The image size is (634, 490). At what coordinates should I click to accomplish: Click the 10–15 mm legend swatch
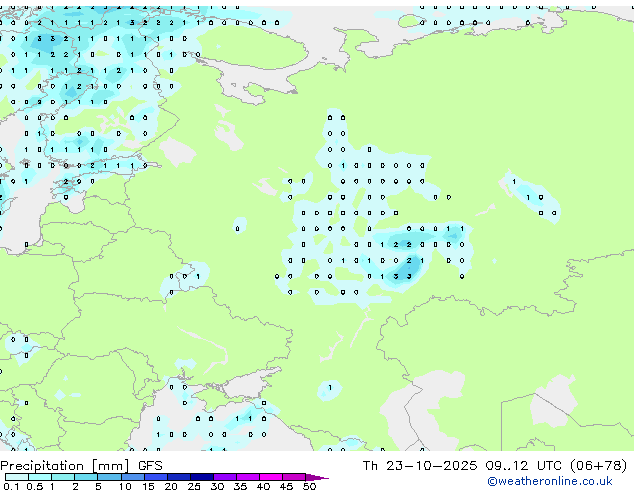coord(132,477)
